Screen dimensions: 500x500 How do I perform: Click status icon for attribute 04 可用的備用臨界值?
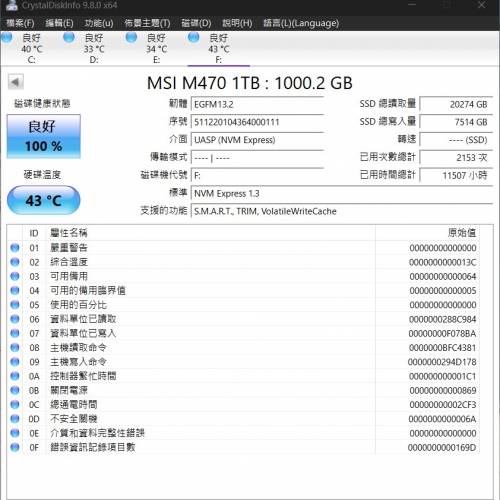(15, 290)
